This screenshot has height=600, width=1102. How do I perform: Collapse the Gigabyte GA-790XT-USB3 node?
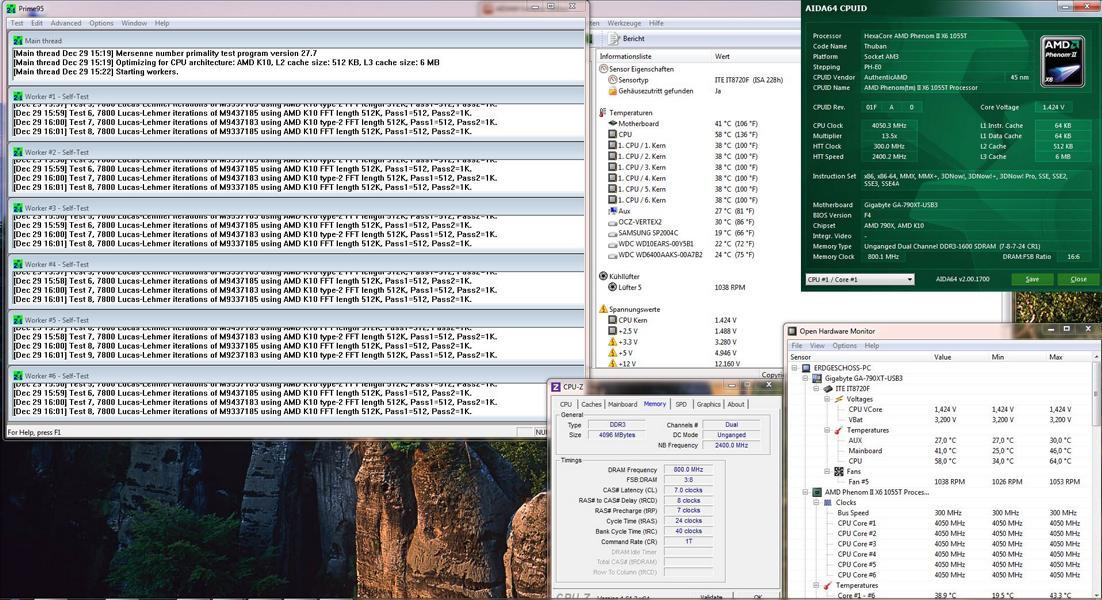coord(805,378)
